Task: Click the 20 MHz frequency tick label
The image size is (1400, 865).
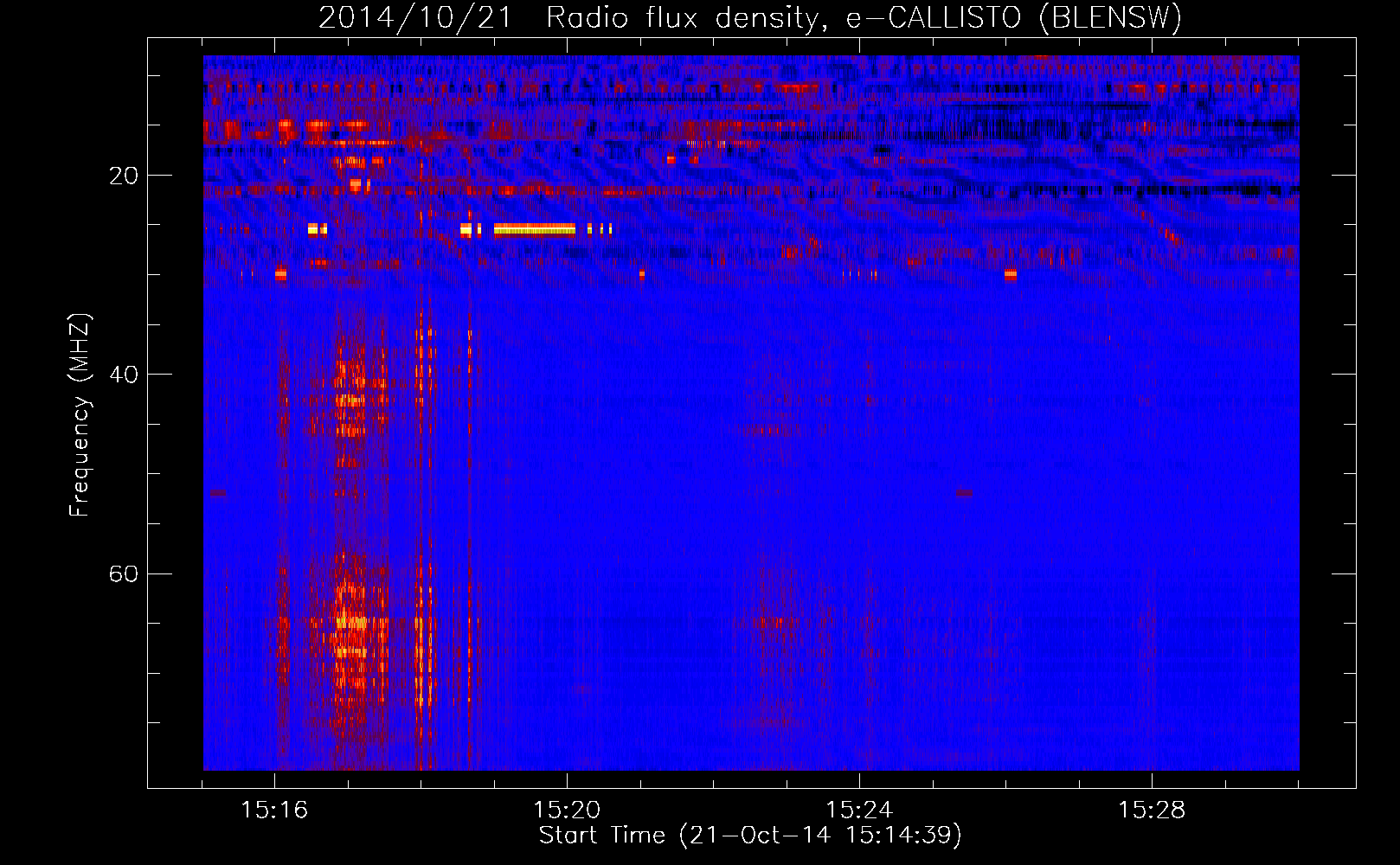Action: pos(124,176)
